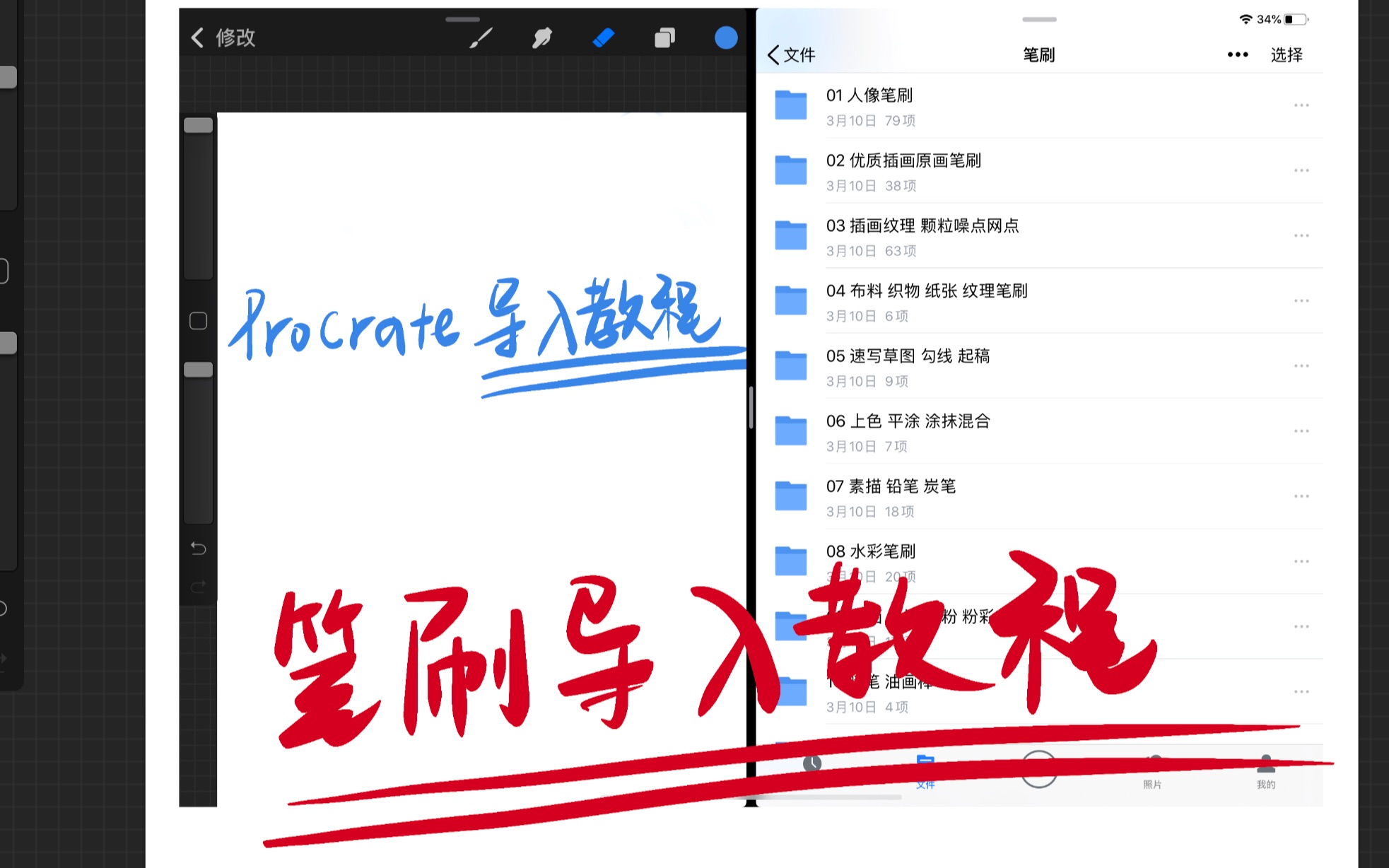Open the color picker via blue circle
The height and width of the screenshot is (868, 1389).
tap(726, 37)
